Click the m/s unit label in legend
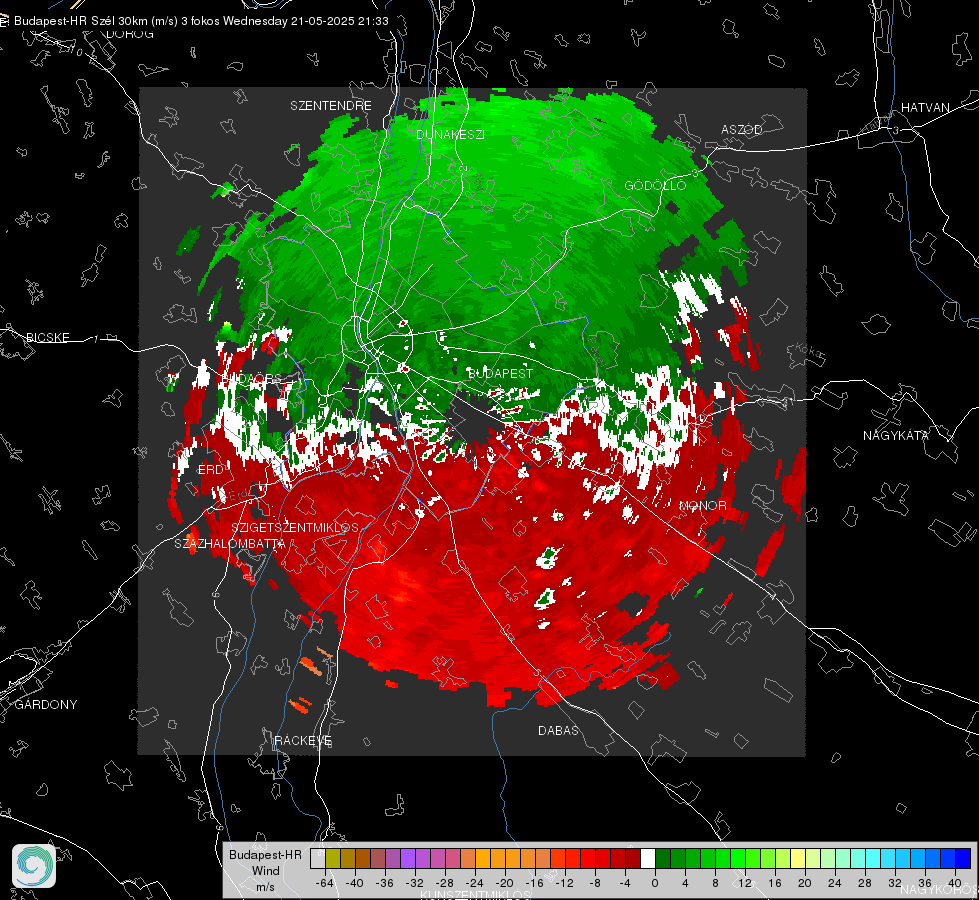Viewport: 979px width, 900px height. [265, 886]
